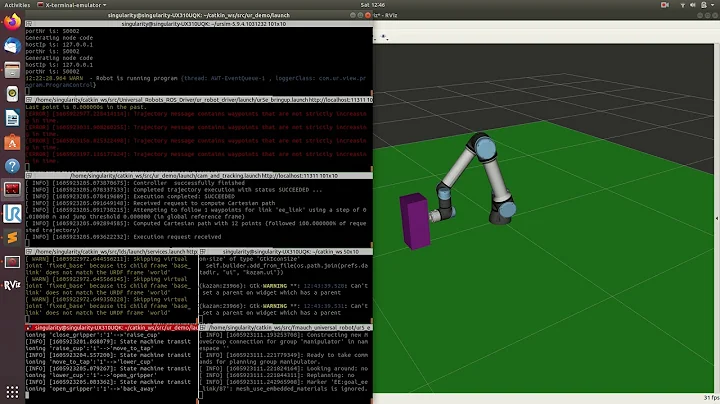
Task: Open Thunderbird mail from the dock
Action: coord(12,46)
